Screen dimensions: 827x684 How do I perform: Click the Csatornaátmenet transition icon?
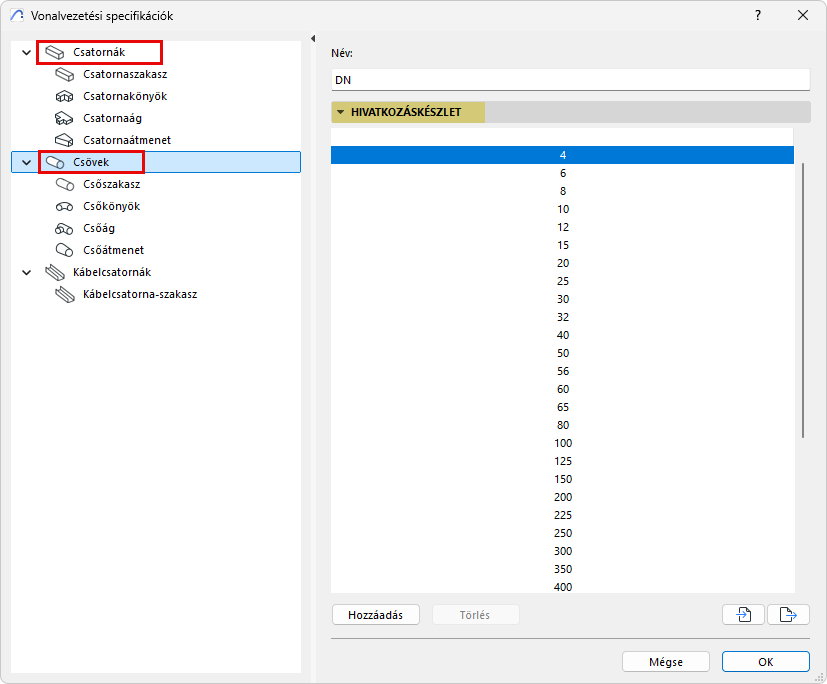pyautogui.click(x=64, y=140)
